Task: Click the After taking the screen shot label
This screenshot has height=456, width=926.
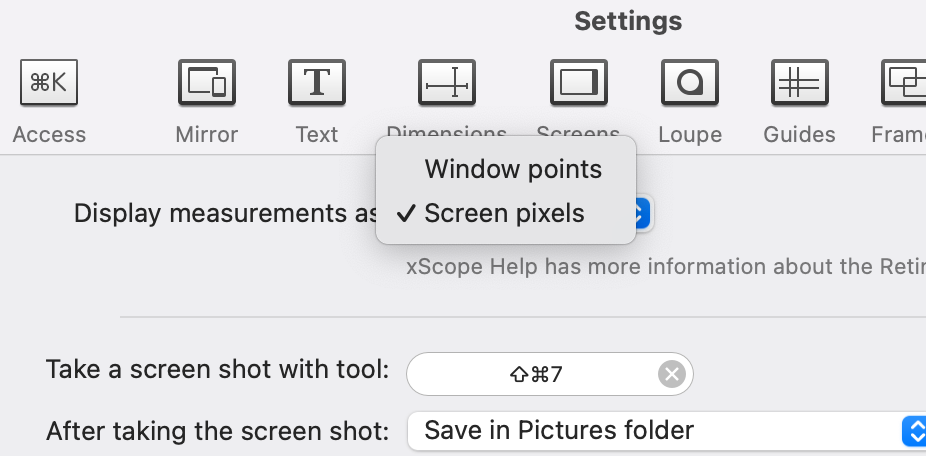Action: 217,431
